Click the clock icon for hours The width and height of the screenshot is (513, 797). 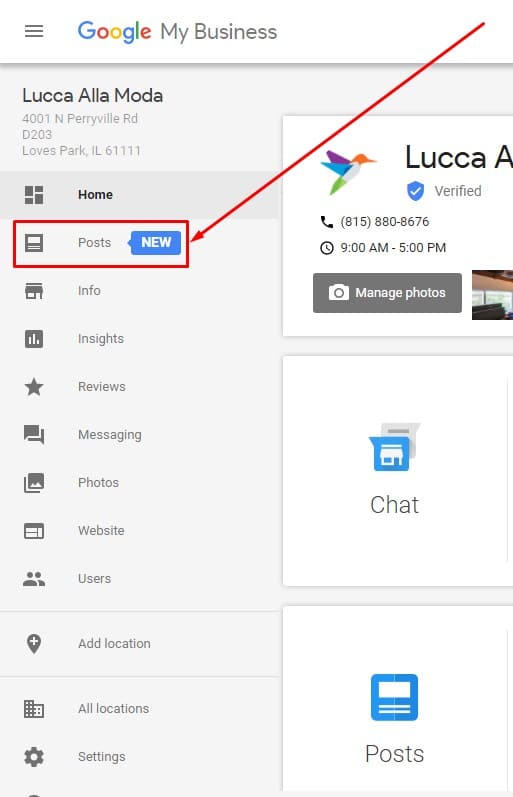click(326, 248)
